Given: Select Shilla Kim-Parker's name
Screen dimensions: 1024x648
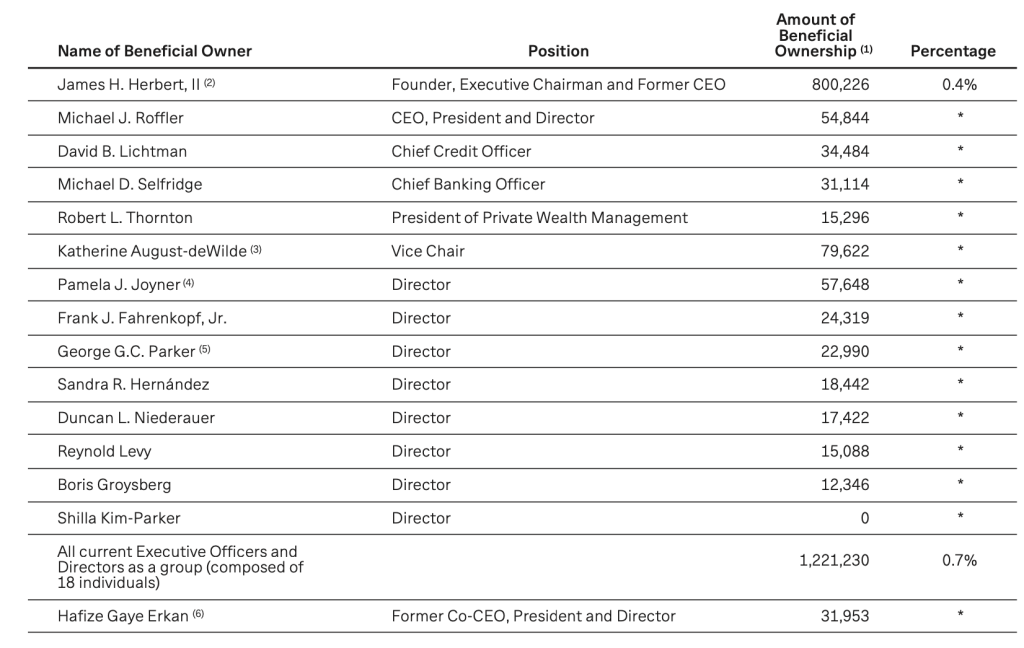Looking at the screenshot, I should [x=119, y=518].
